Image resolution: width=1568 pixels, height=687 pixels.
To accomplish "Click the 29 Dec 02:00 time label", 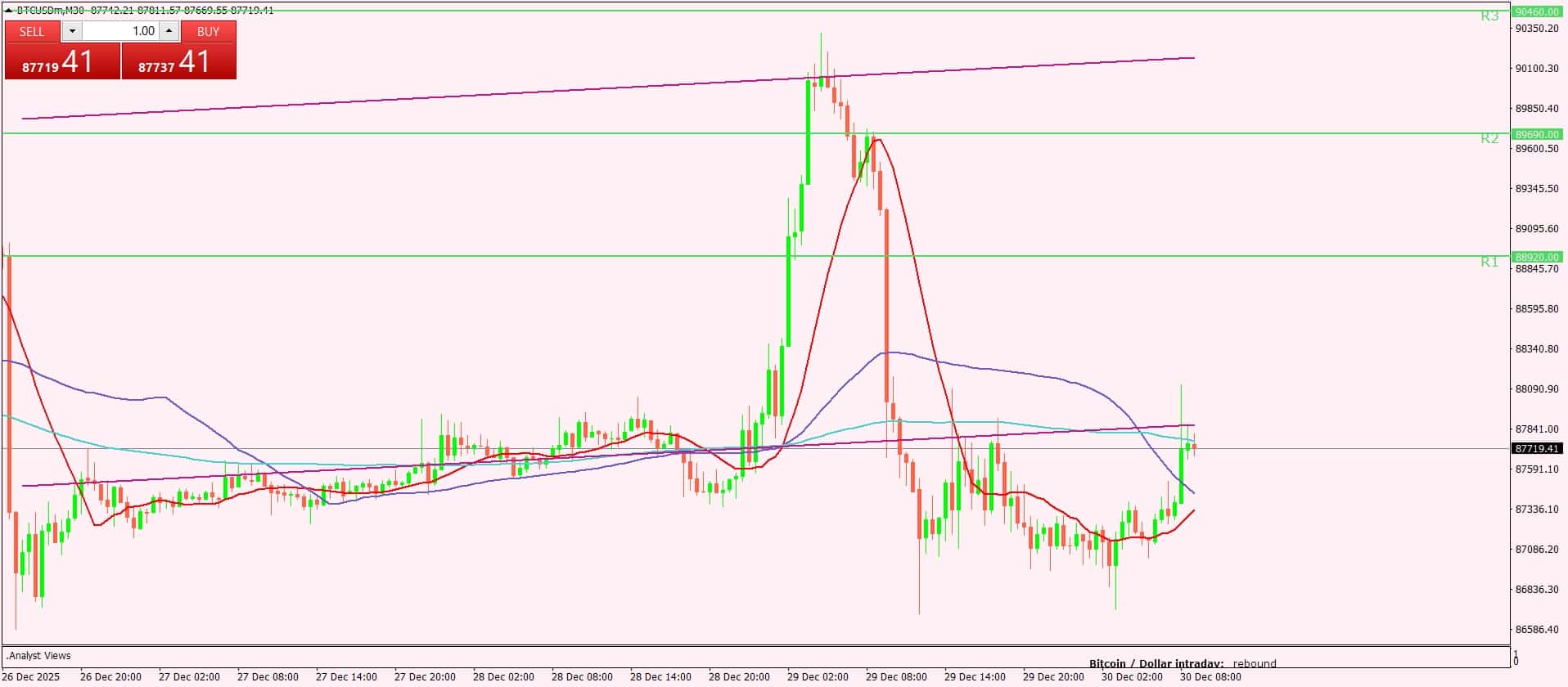I will click(818, 676).
